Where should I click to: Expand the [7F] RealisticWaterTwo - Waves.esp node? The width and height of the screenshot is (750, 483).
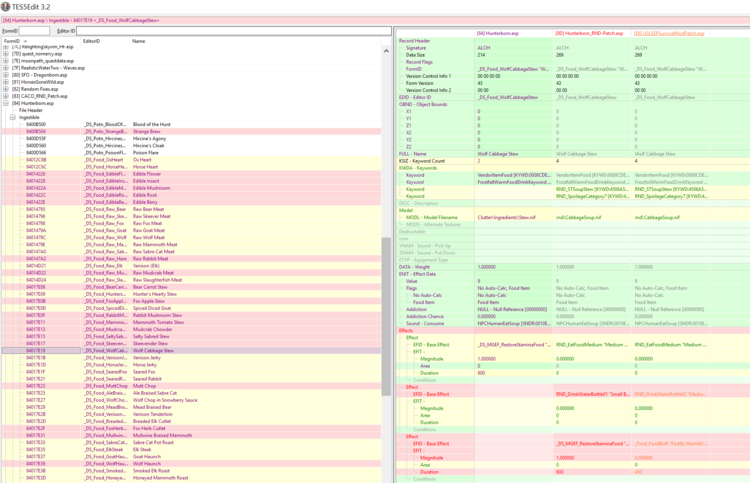pos(6,68)
